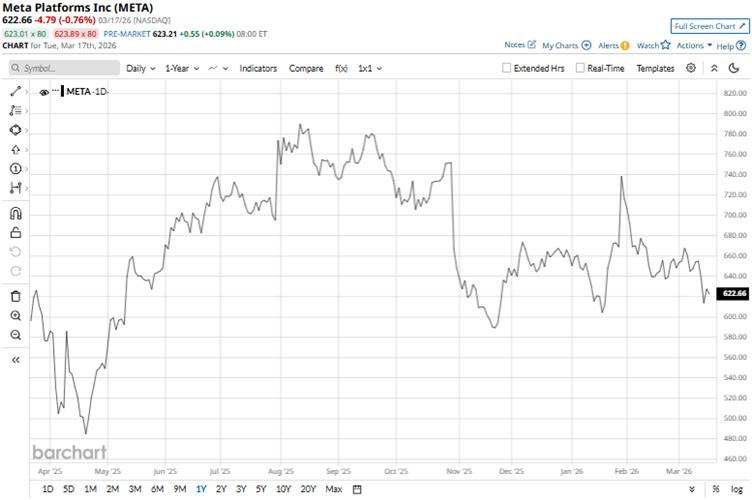Click the 622.66 current price label
The image size is (752, 500).
(x=733, y=293)
